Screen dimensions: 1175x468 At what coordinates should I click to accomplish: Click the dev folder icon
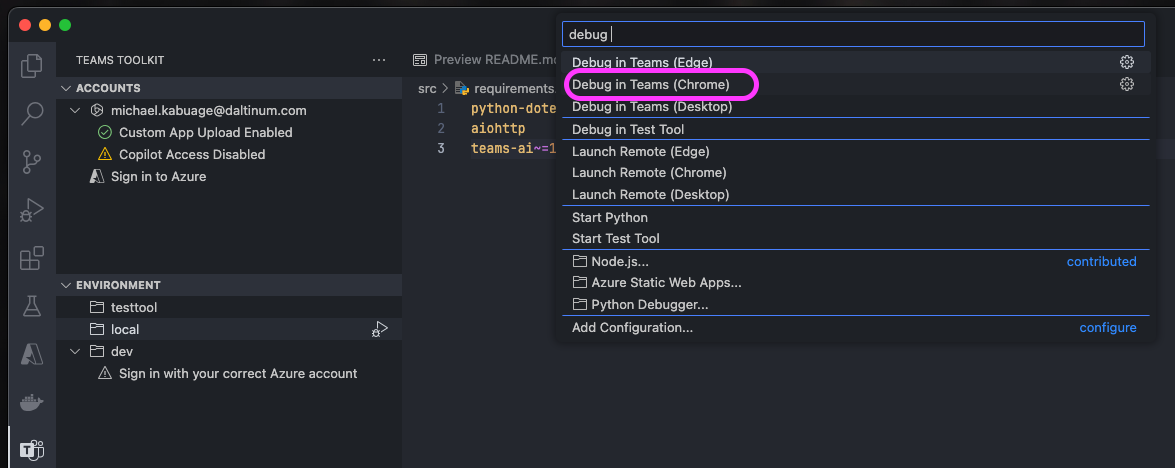click(x=97, y=351)
